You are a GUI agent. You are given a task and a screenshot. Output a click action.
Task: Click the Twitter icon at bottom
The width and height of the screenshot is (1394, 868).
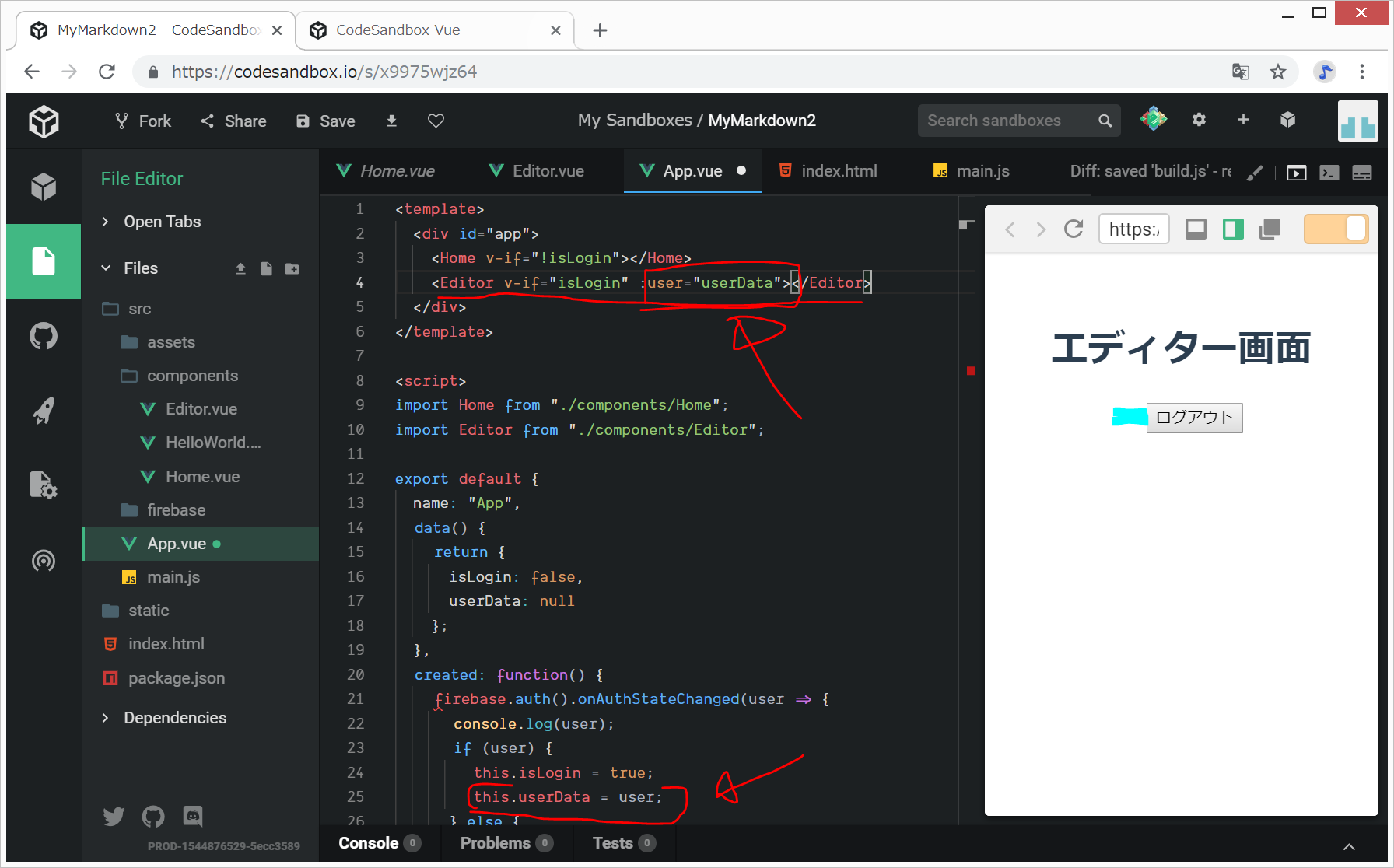(x=114, y=816)
